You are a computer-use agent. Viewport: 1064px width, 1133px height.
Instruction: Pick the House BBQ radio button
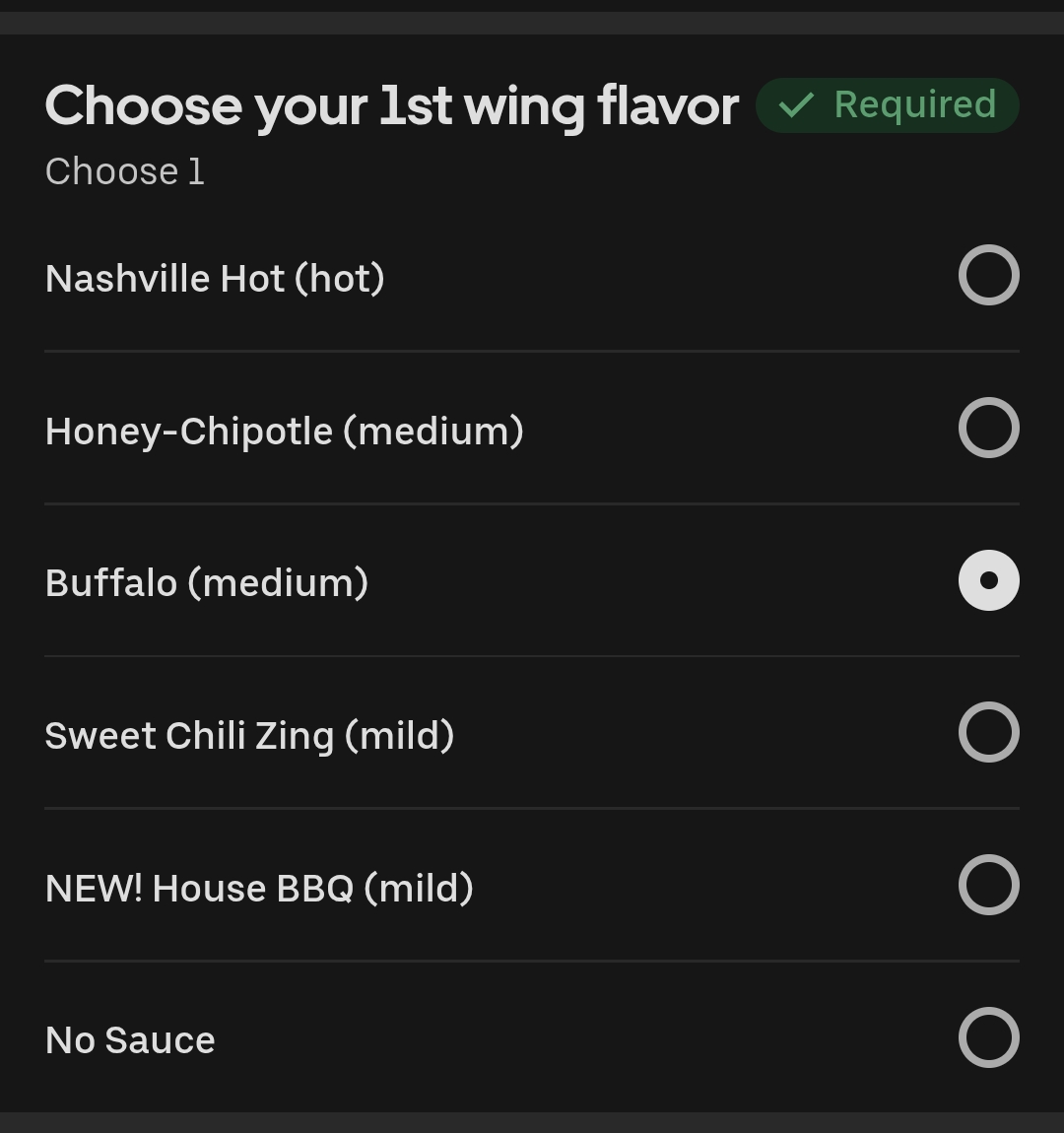[x=988, y=885]
